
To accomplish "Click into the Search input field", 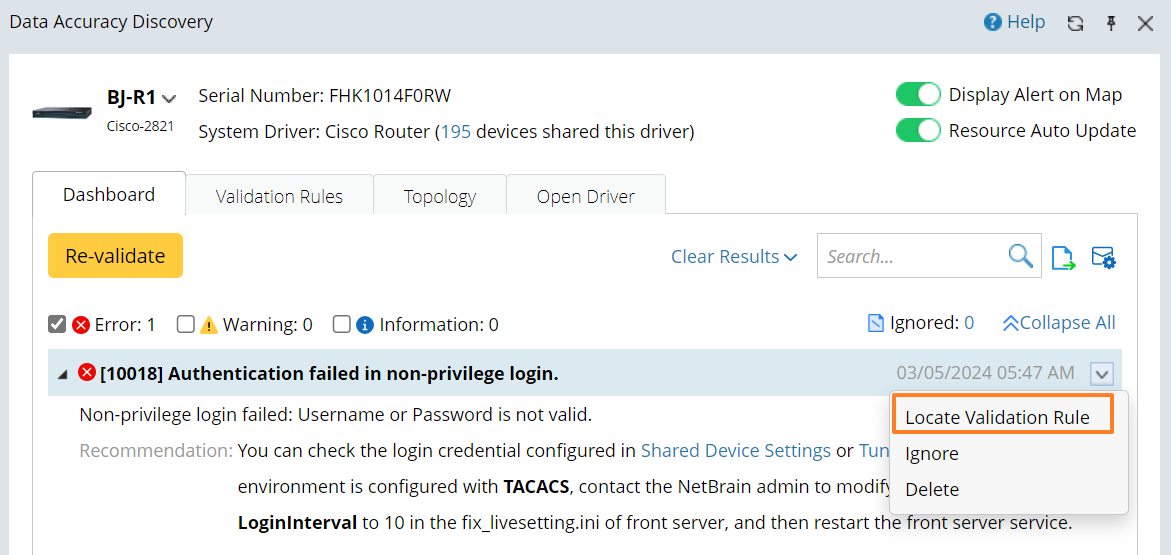I will coord(910,257).
